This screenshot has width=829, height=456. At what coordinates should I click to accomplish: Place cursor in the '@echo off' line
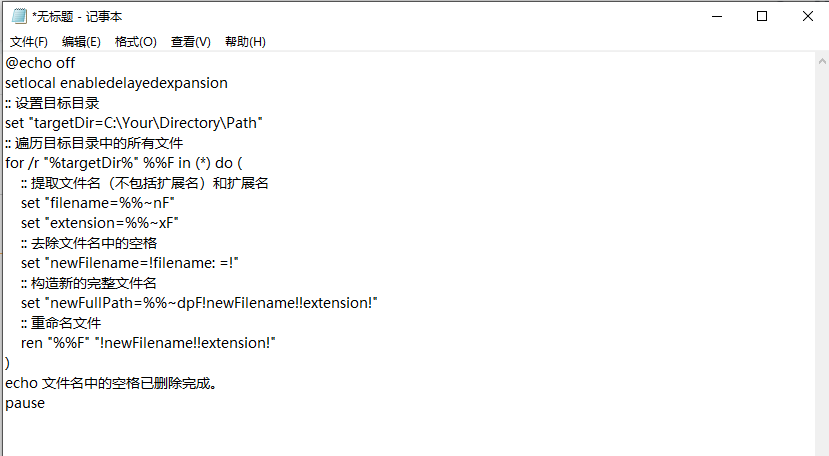[40, 63]
